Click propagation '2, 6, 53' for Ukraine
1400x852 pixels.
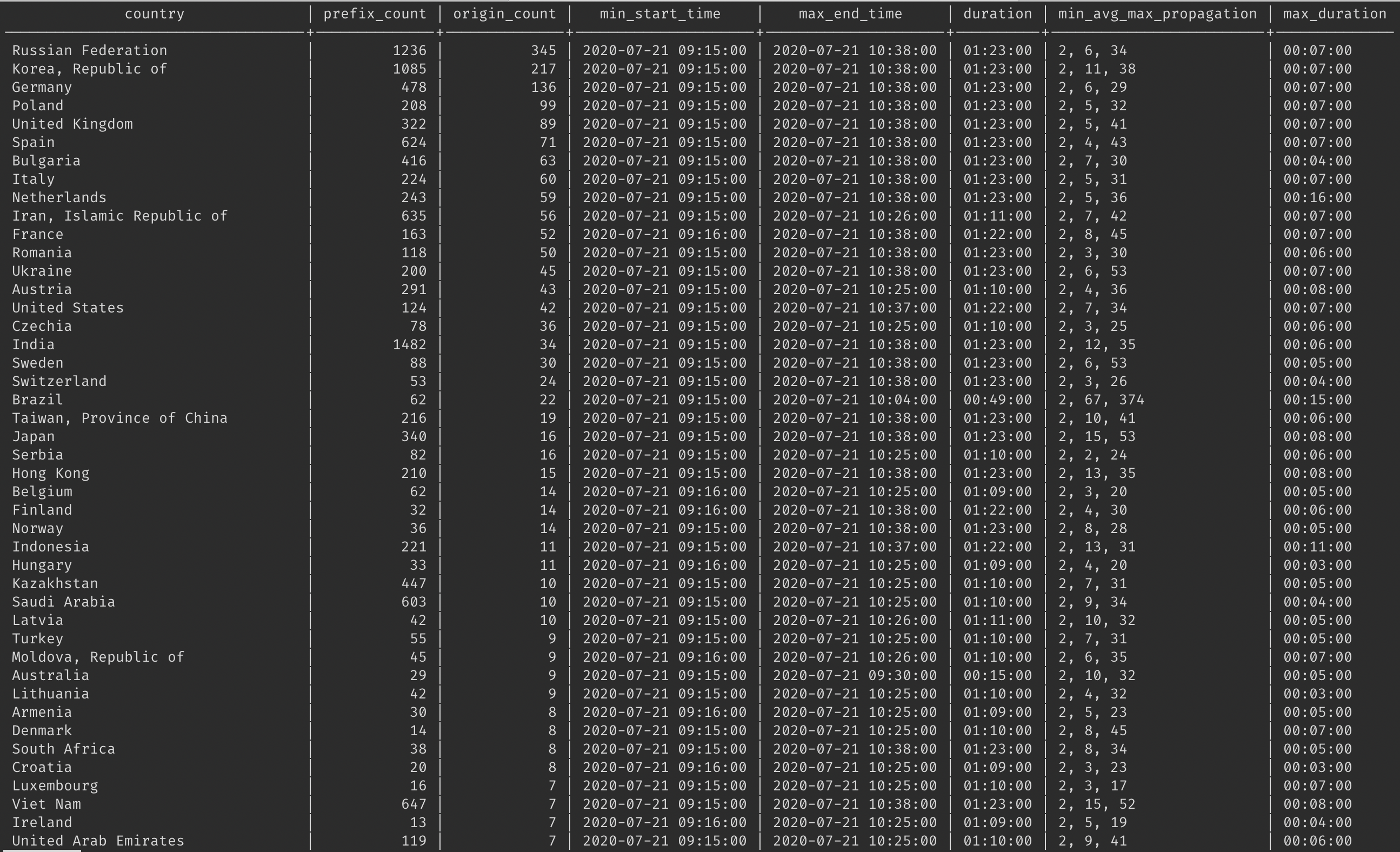coord(1092,271)
